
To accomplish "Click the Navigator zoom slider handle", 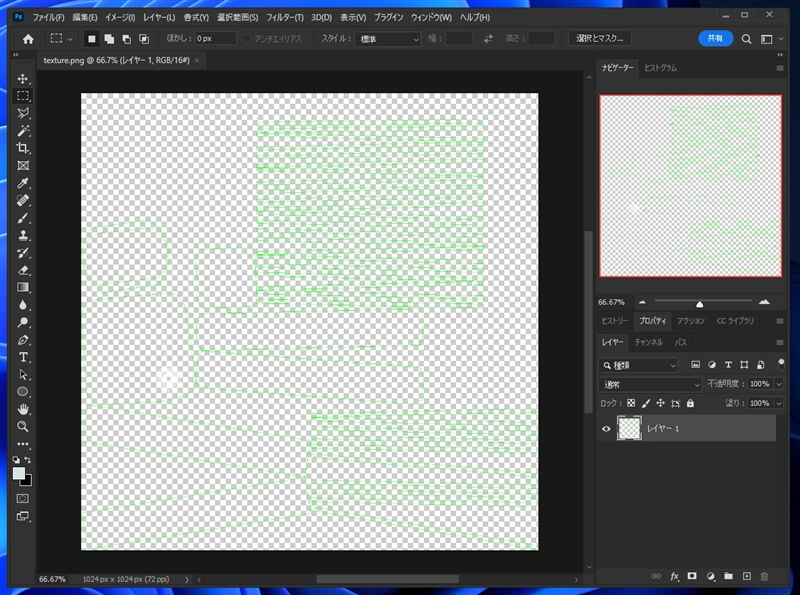I will click(x=700, y=303).
